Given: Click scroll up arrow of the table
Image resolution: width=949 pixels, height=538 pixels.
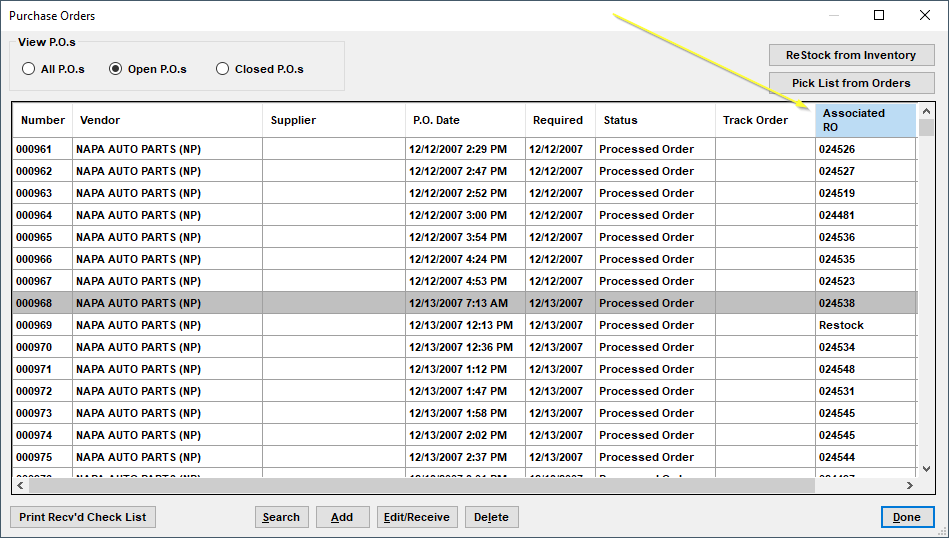Looking at the screenshot, I should [926, 111].
